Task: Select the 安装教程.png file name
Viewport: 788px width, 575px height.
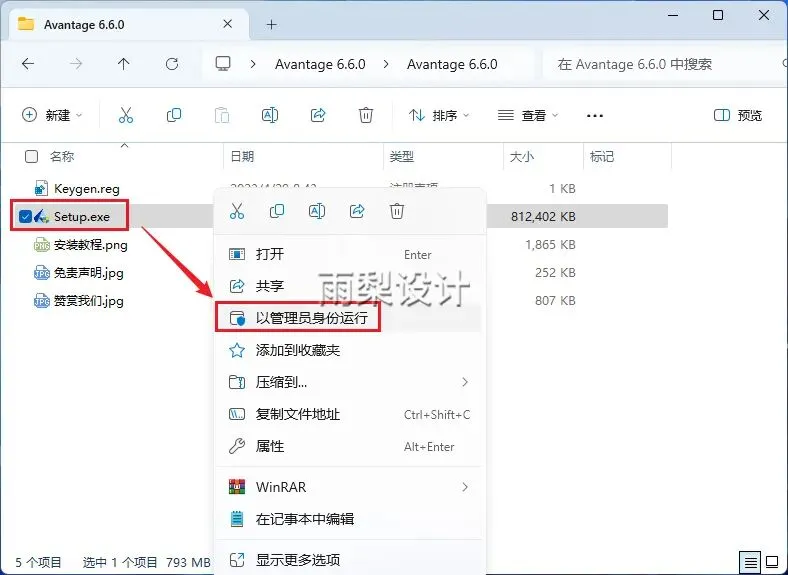Action: point(91,245)
